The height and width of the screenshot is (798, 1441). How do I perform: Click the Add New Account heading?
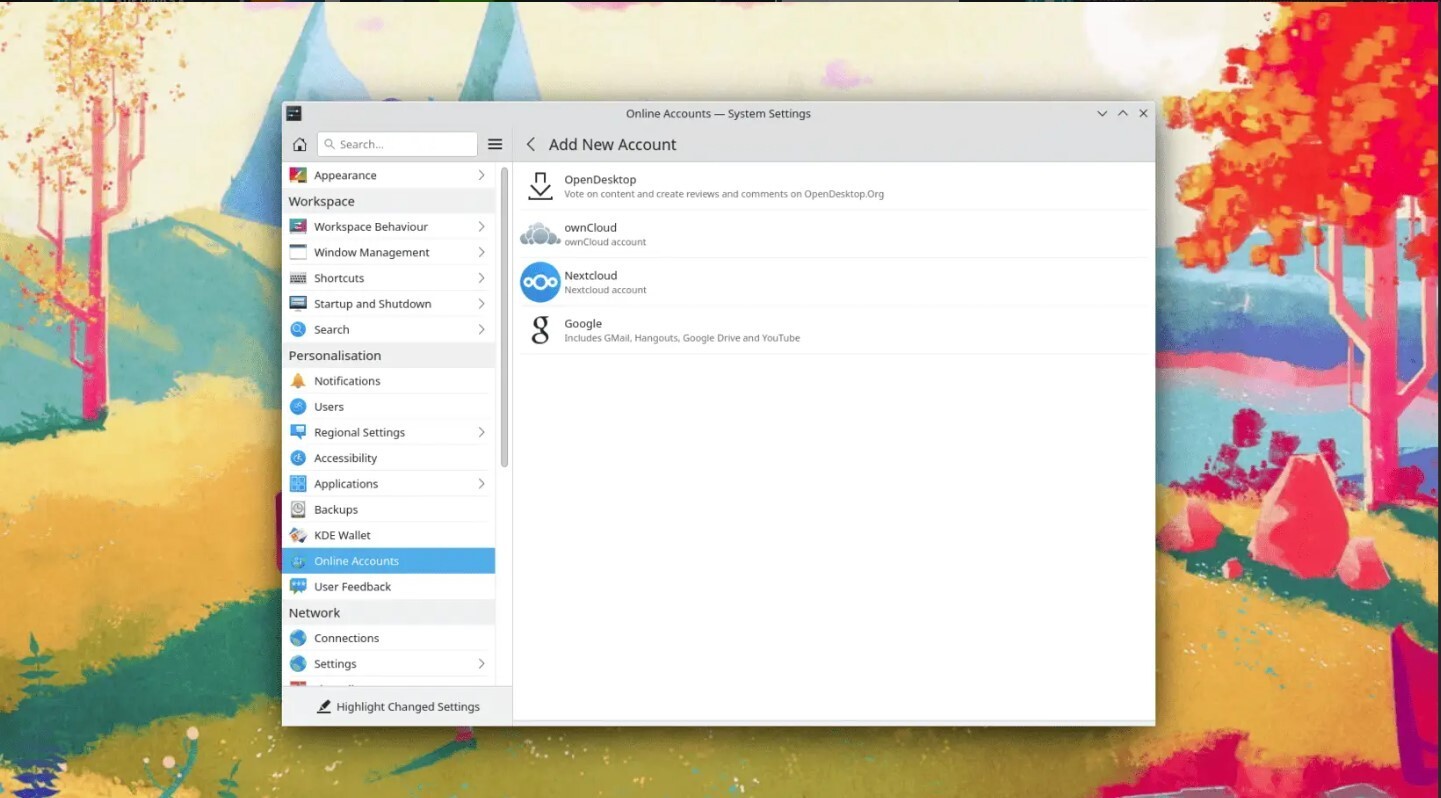(x=612, y=144)
